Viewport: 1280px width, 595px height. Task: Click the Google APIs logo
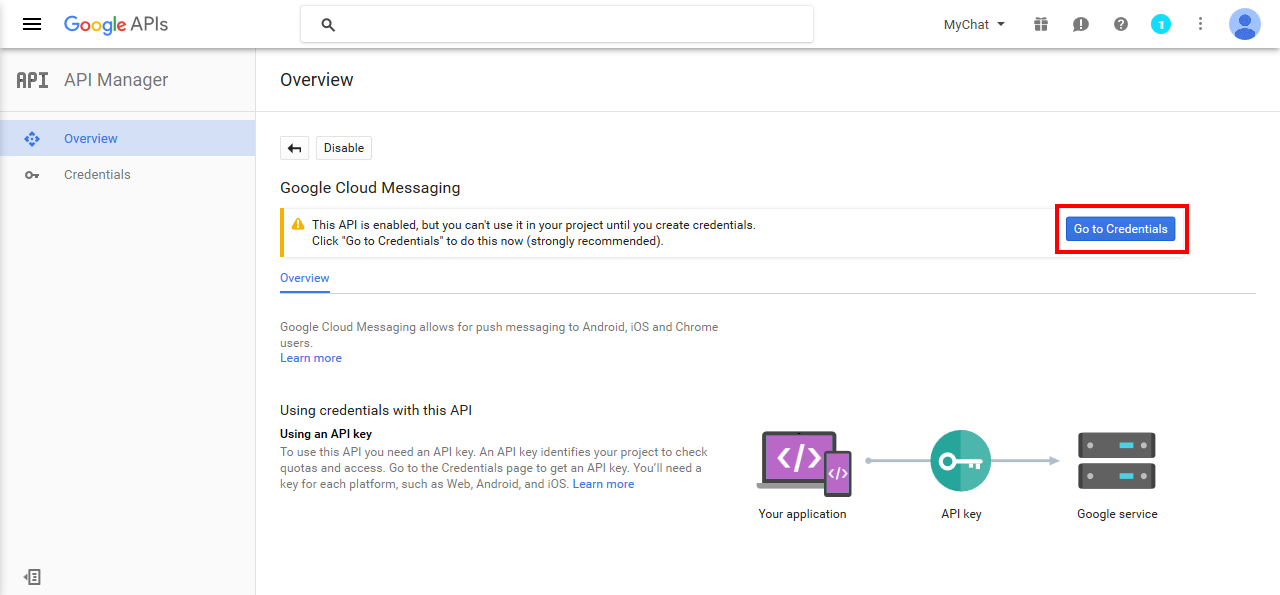116,24
